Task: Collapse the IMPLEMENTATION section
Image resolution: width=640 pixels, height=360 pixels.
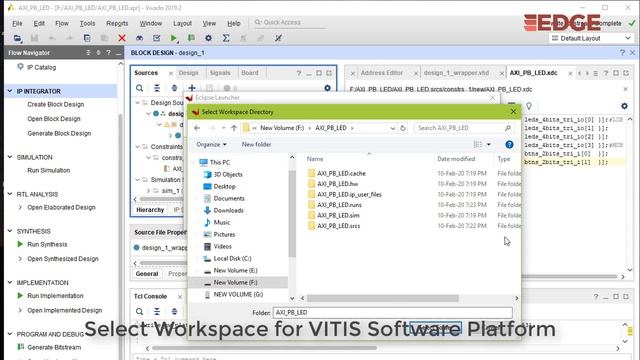Action: 10,282
